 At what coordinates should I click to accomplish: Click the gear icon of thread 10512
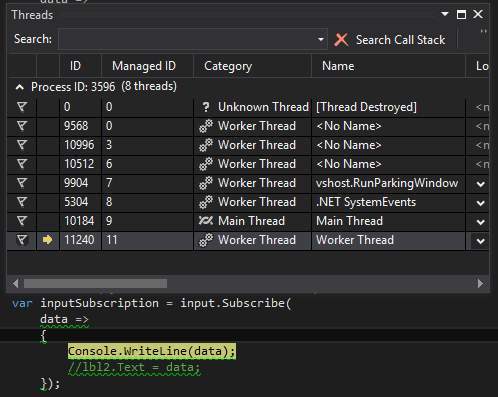206,164
